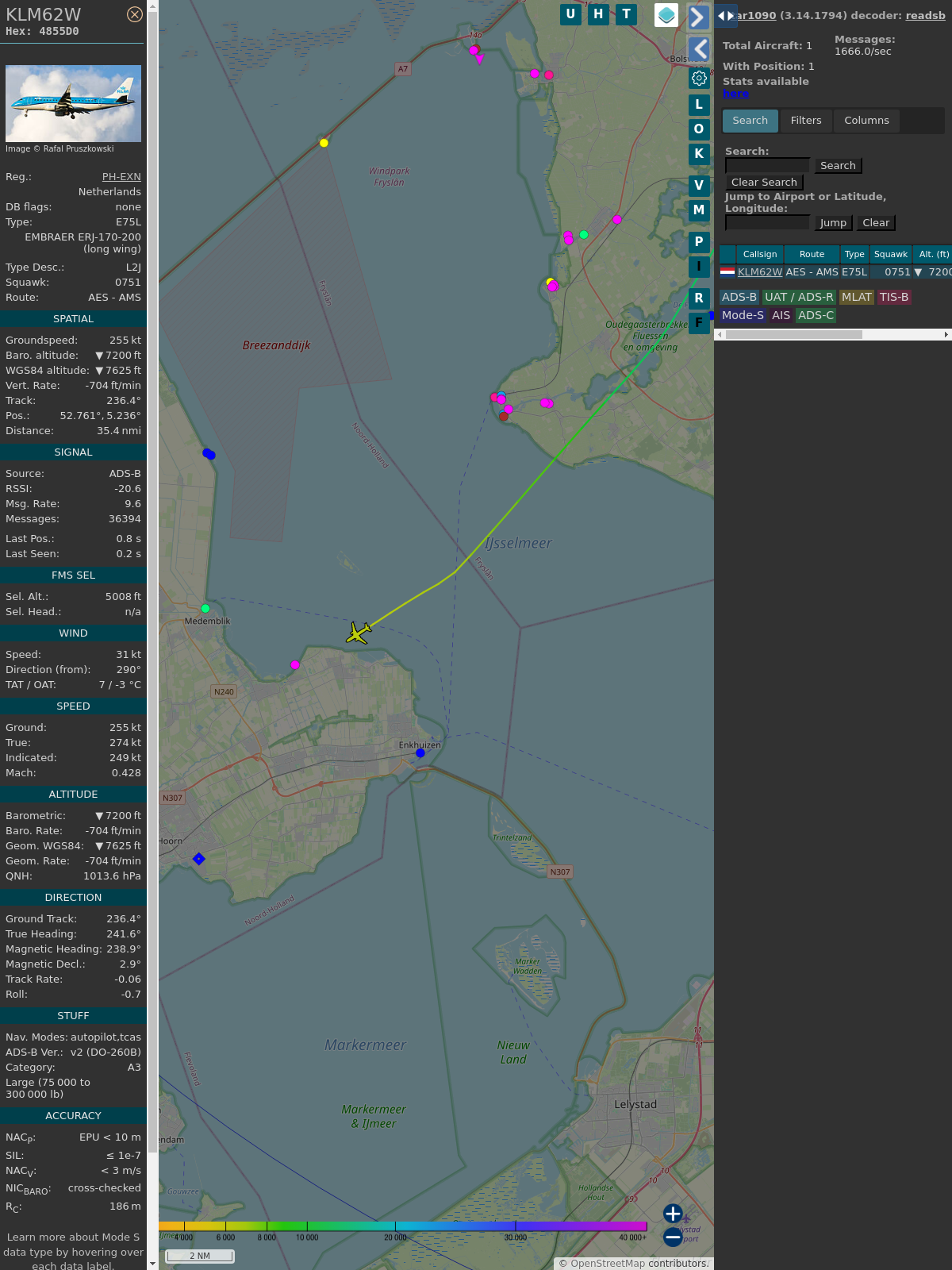Switch to the Columns tab
Image resolution: width=952 pixels, height=1270 pixels.
click(x=866, y=121)
